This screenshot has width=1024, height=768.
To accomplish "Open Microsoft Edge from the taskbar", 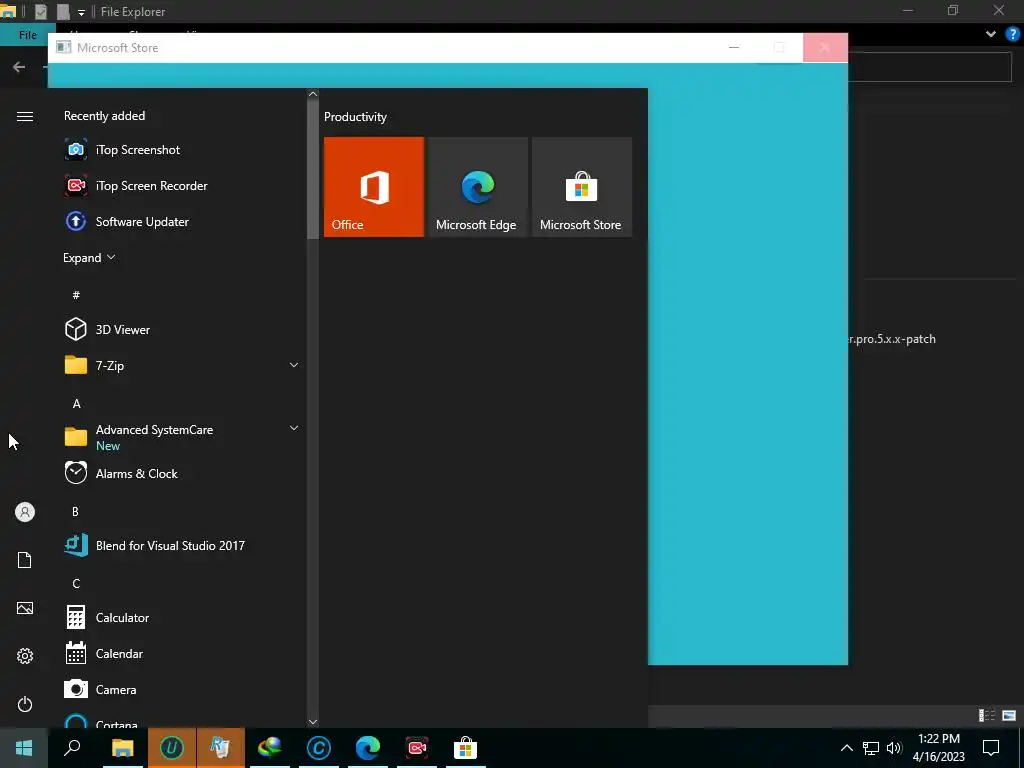I will [368, 748].
